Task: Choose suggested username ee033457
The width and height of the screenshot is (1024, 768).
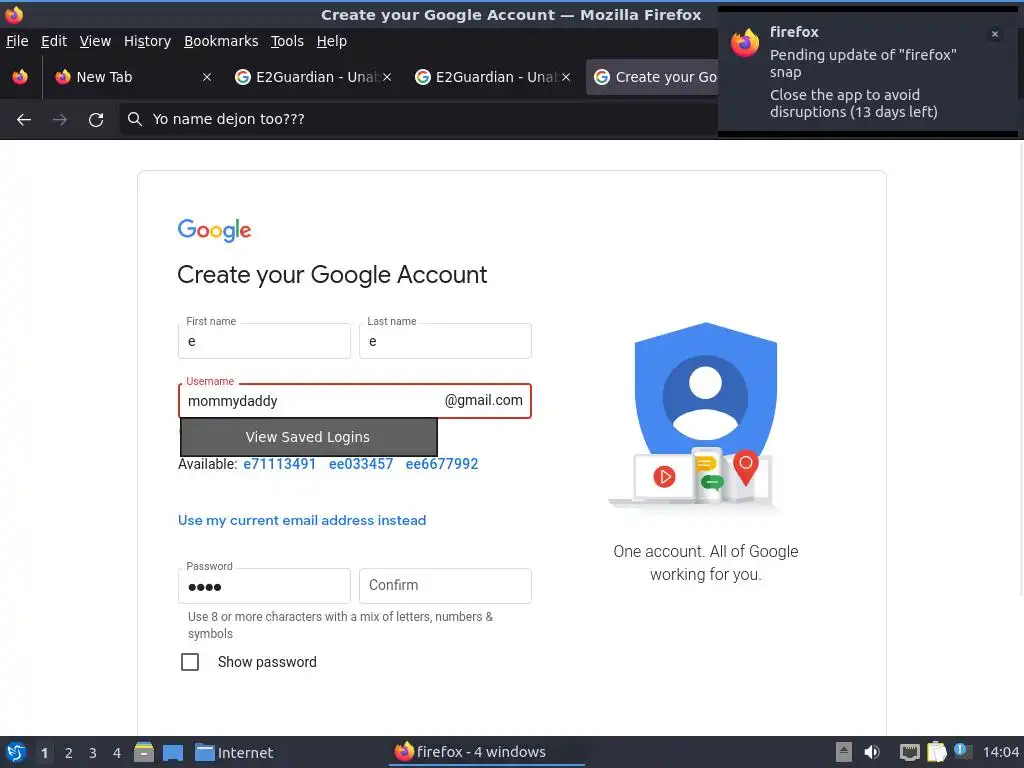Action: click(360, 464)
